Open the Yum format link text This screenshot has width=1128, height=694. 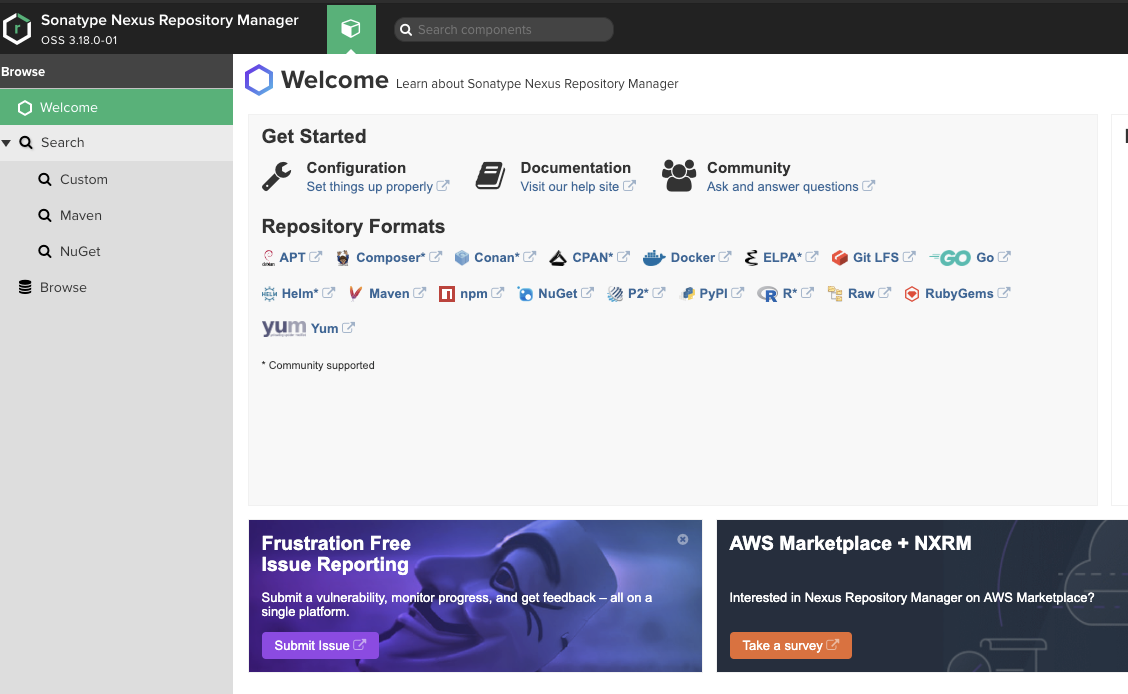point(324,329)
